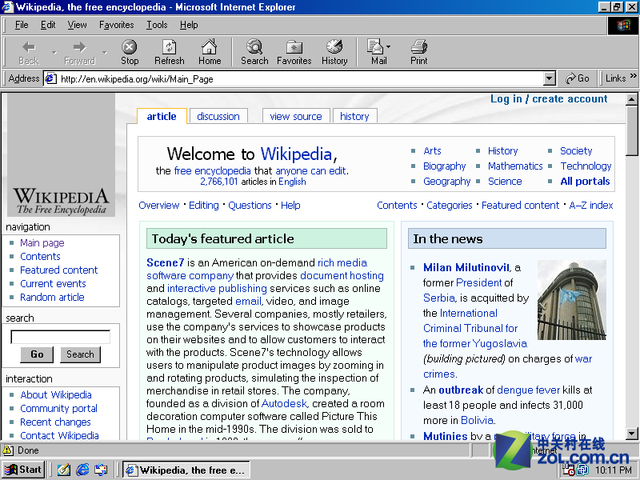Open Favorites from the toolbar

(294, 52)
